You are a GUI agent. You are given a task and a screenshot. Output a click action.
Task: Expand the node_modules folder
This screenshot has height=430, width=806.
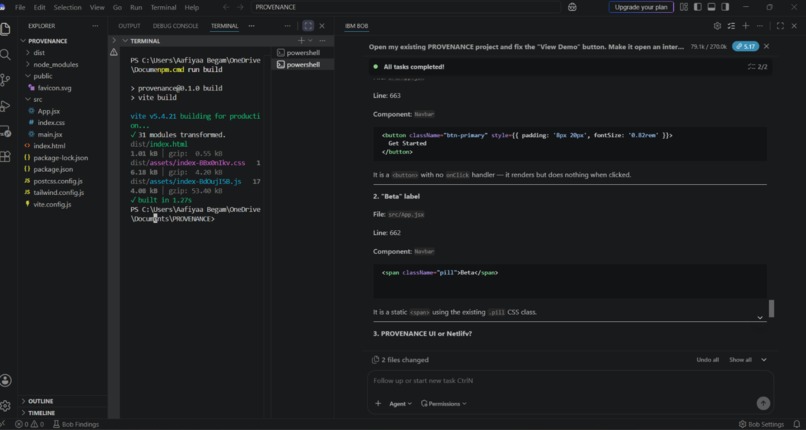[56, 64]
